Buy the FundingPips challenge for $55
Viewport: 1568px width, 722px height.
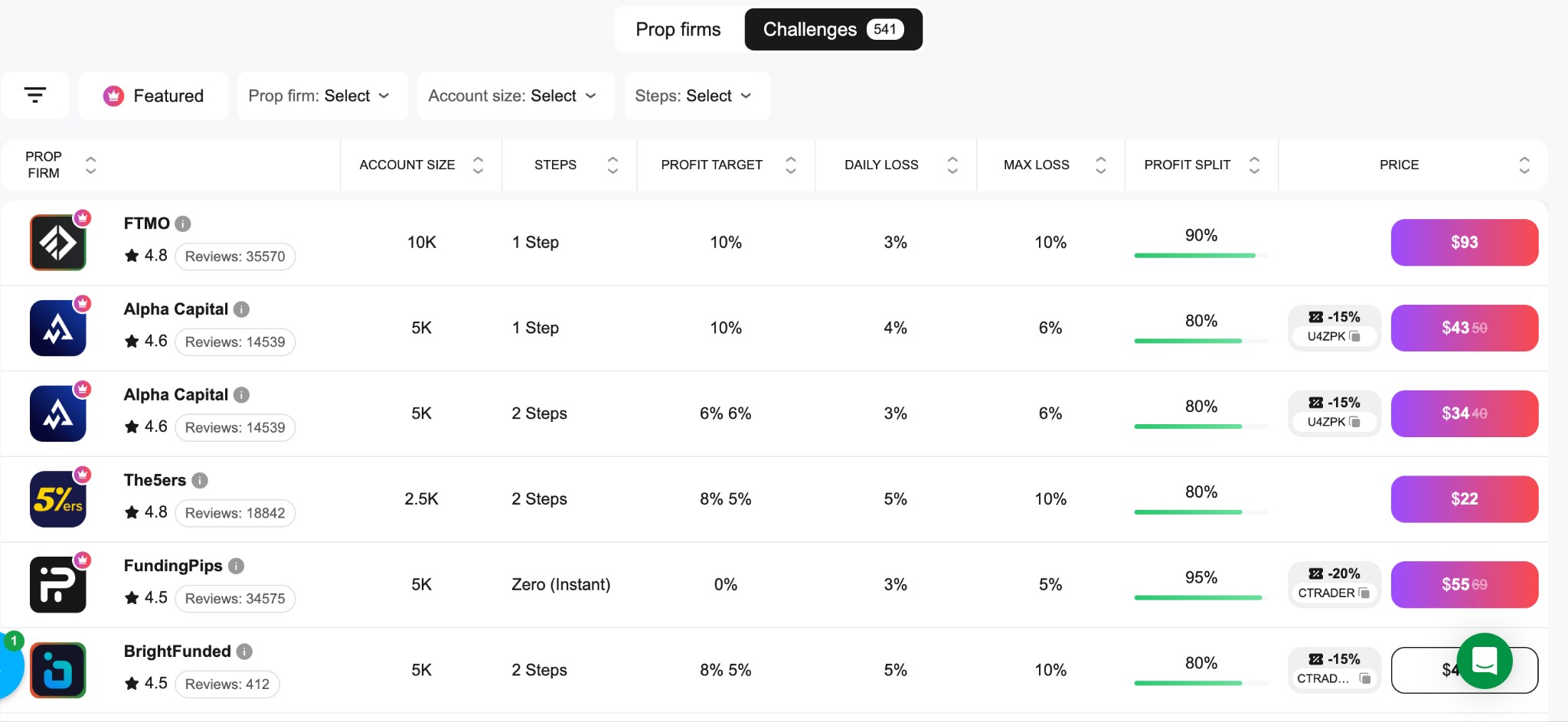point(1464,585)
